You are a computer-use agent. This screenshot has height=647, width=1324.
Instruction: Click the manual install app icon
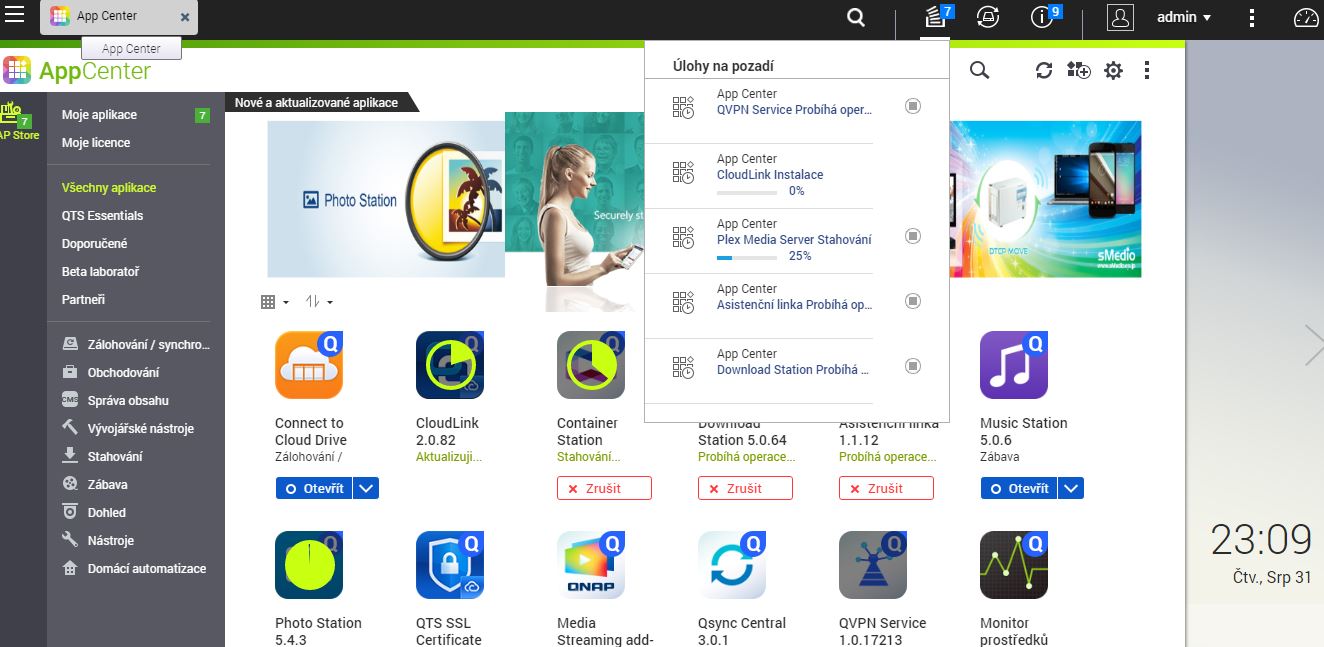click(x=1079, y=70)
